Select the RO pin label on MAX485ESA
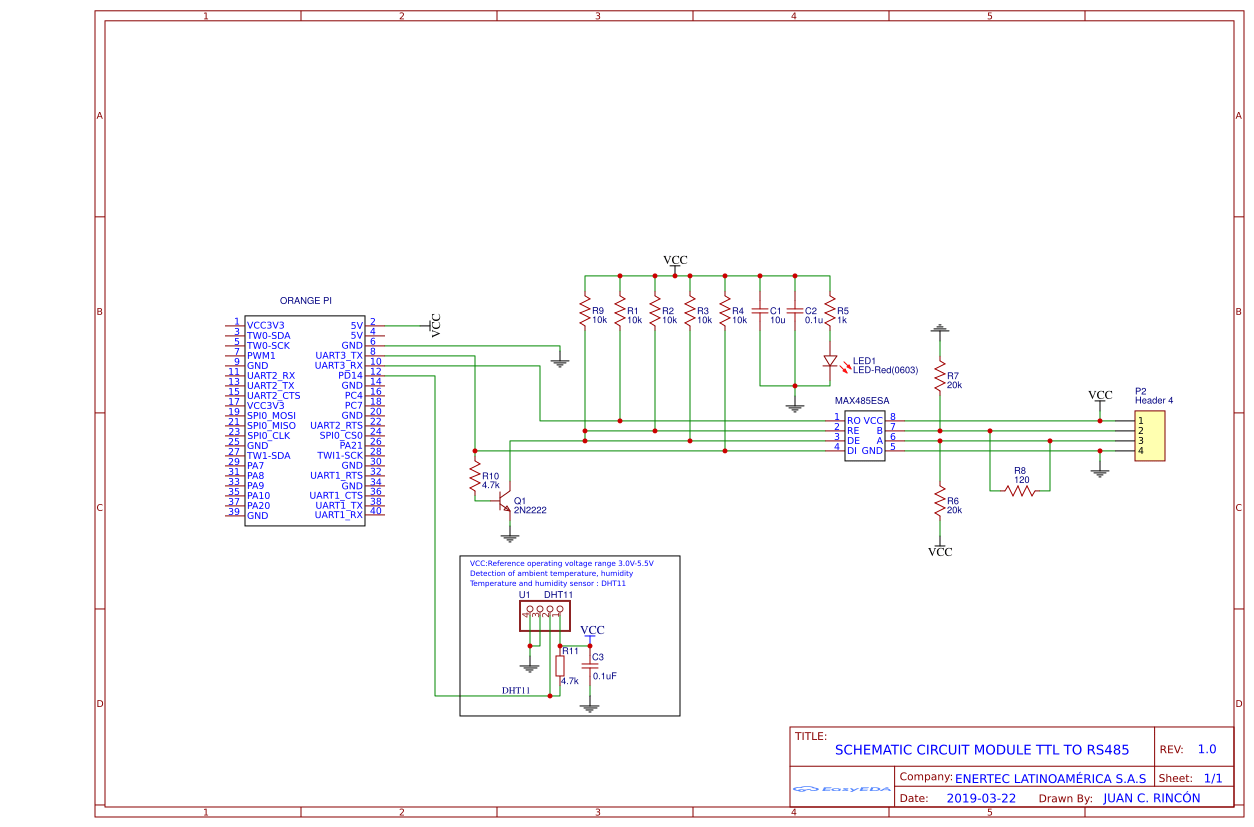Image resolution: width=1254 pixels, height=827 pixels. [x=853, y=421]
